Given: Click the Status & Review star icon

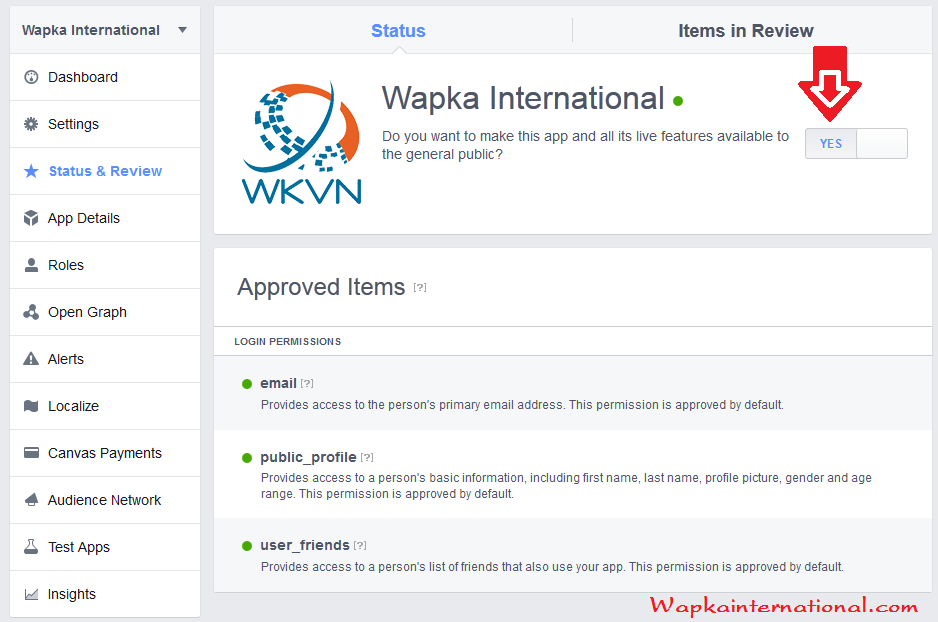Looking at the screenshot, I should point(31,171).
